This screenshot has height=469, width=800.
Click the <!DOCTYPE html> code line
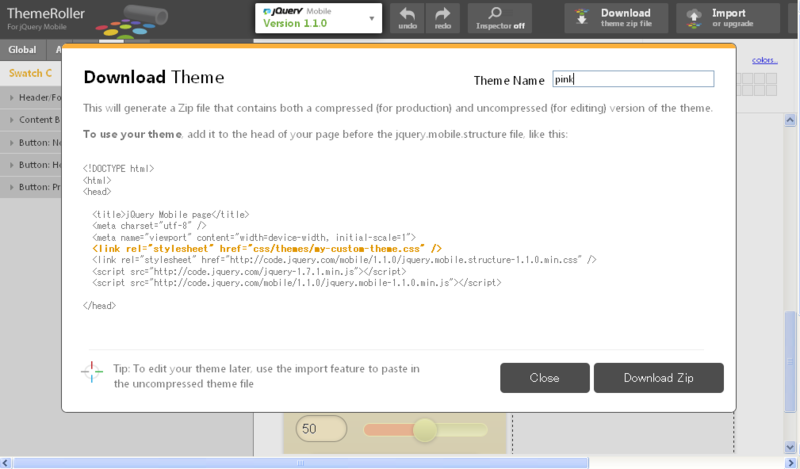[x=118, y=168]
